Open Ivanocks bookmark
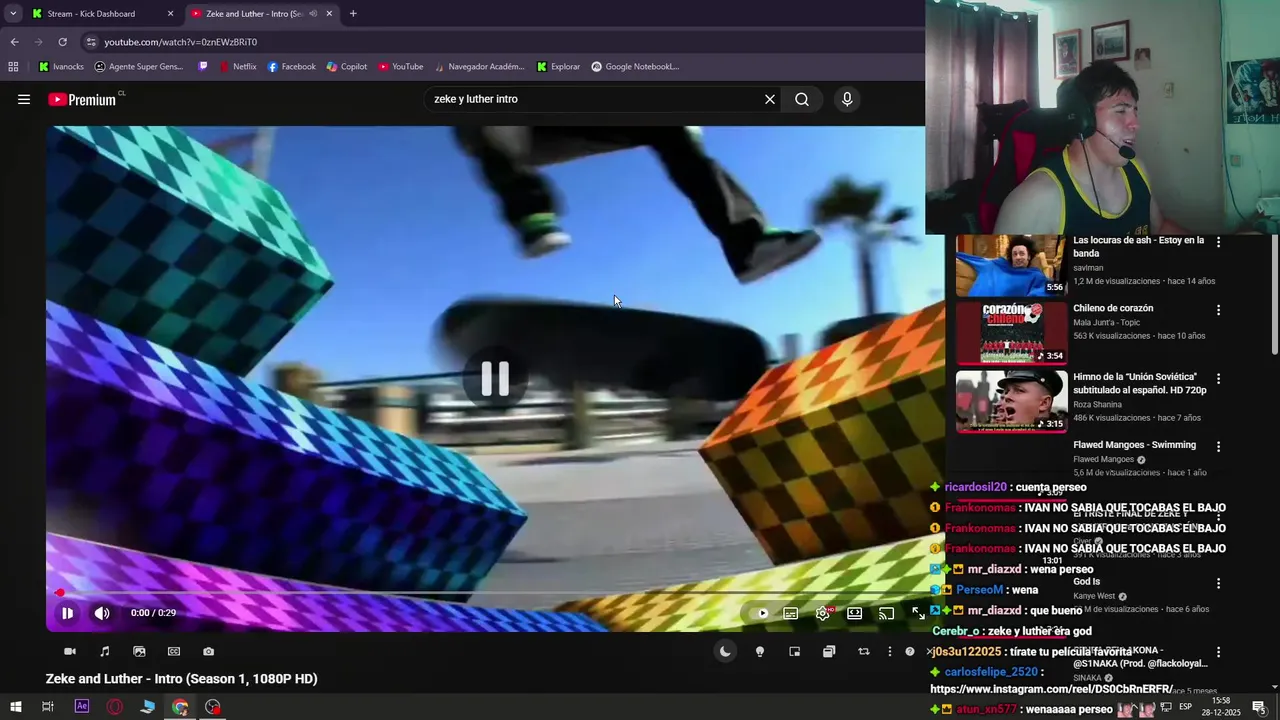This screenshot has height=720, width=1280. [x=61, y=67]
